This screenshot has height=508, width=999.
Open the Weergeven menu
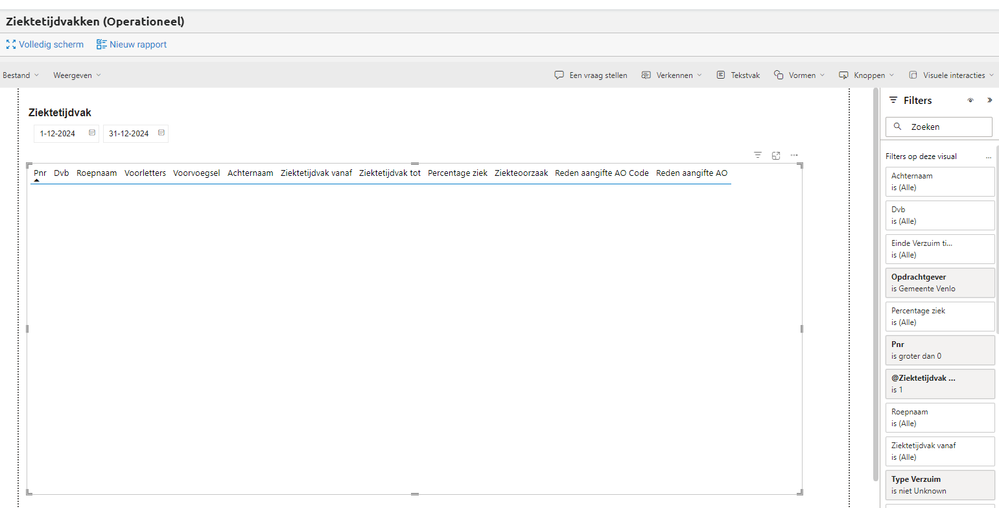point(76,75)
